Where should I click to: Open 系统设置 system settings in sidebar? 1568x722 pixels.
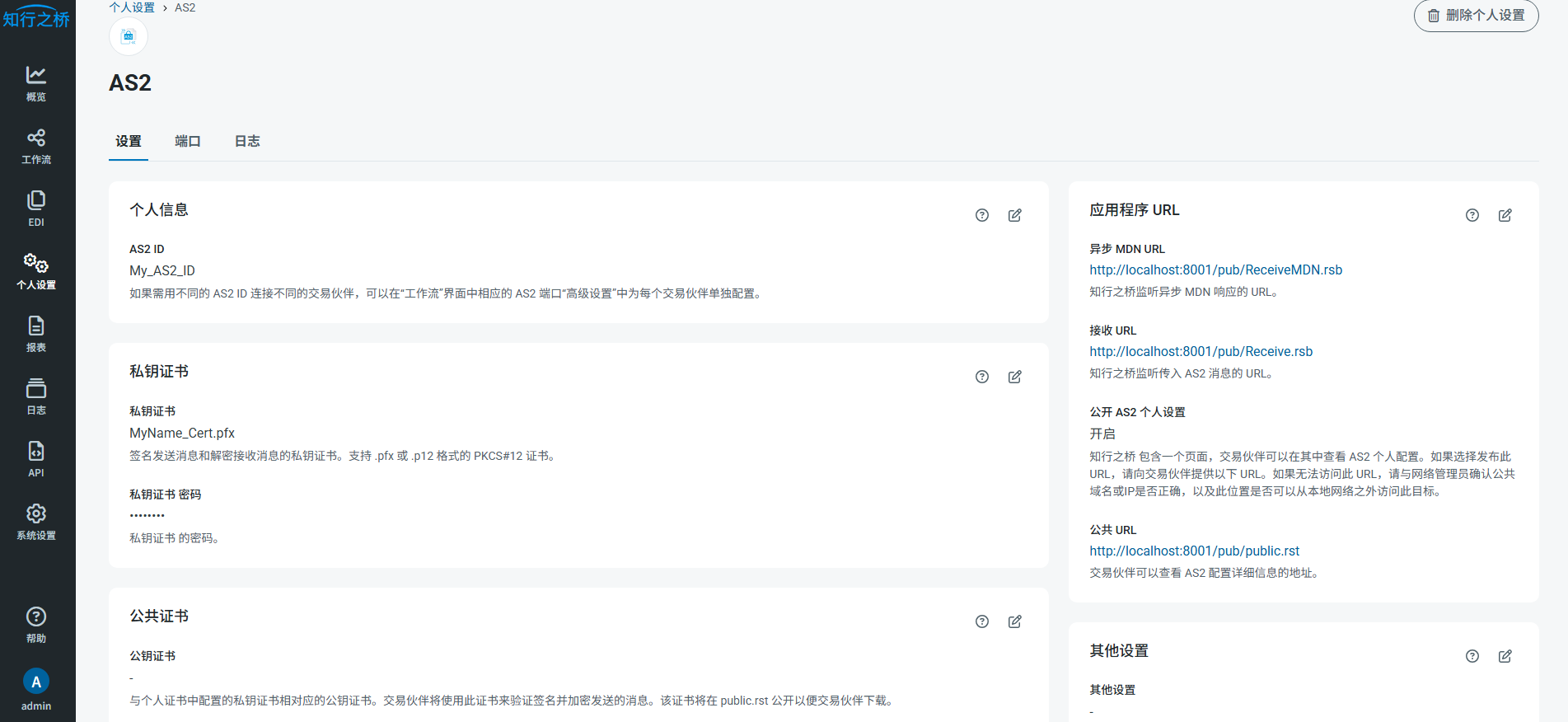36,522
